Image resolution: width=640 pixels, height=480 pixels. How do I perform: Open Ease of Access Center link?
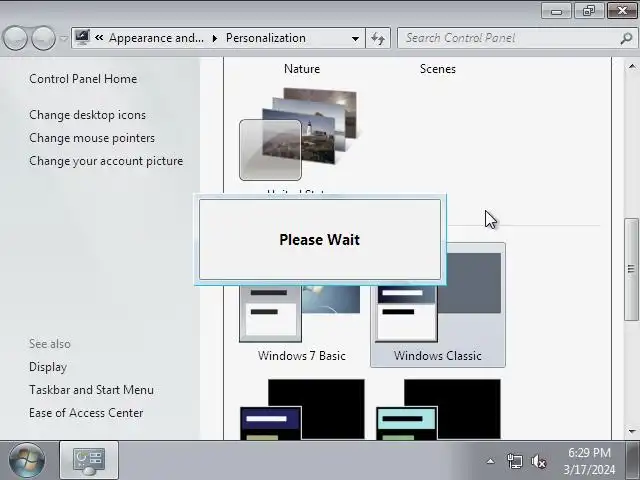click(x=86, y=413)
